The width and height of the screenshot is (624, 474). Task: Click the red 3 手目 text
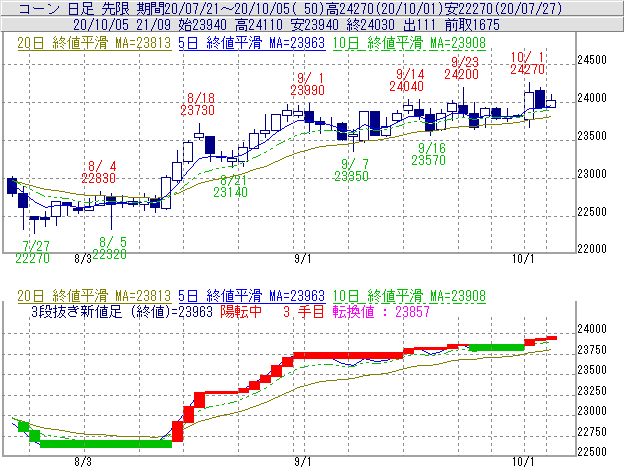tap(304, 312)
